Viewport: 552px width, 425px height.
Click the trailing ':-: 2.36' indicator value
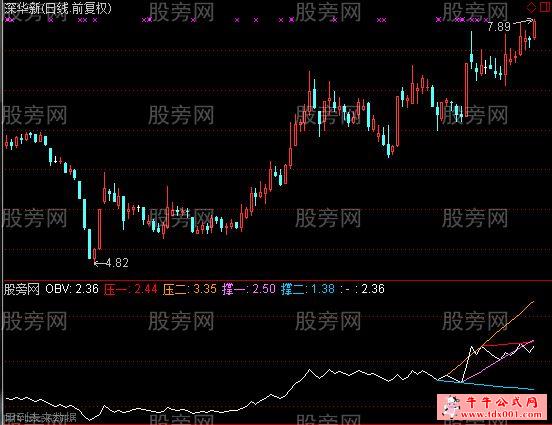click(363, 289)
